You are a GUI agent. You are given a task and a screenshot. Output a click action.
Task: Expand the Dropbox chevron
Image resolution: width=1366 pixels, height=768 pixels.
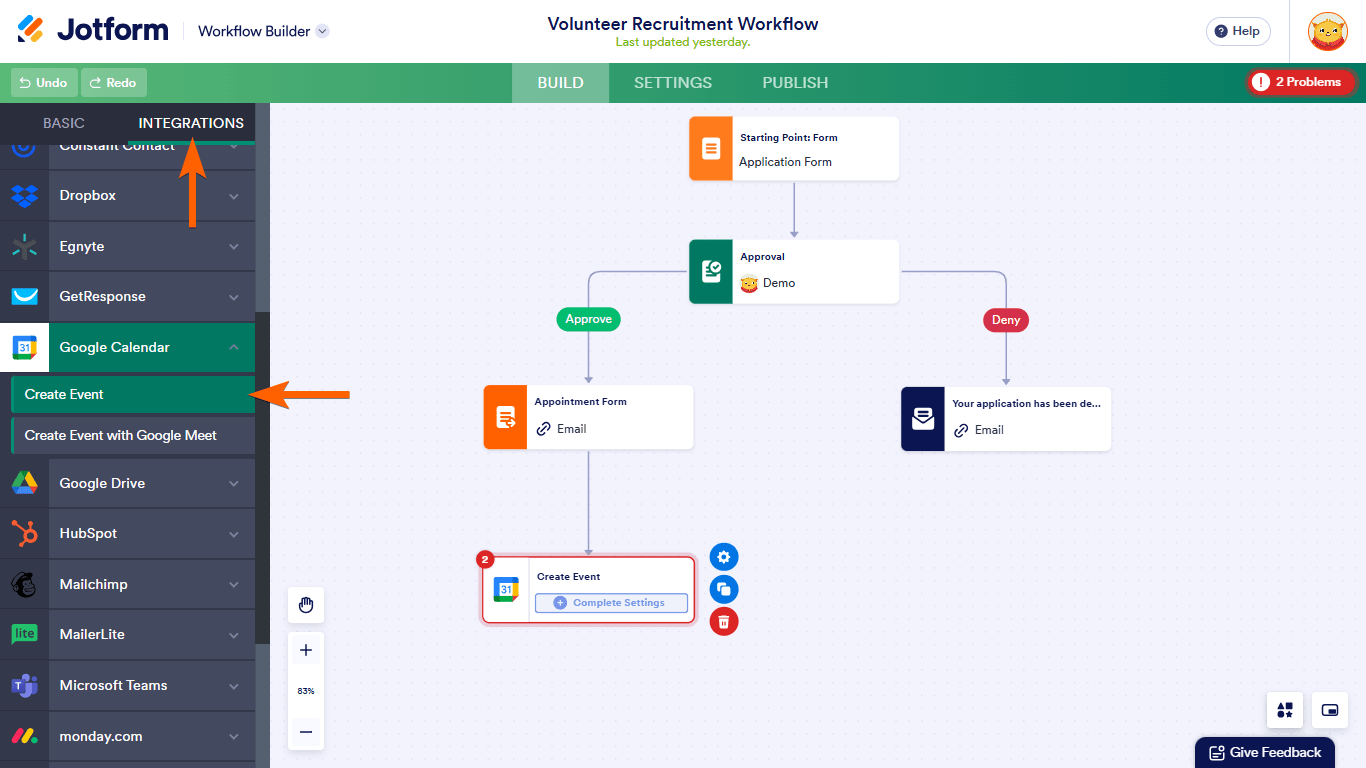coord(234,196)
